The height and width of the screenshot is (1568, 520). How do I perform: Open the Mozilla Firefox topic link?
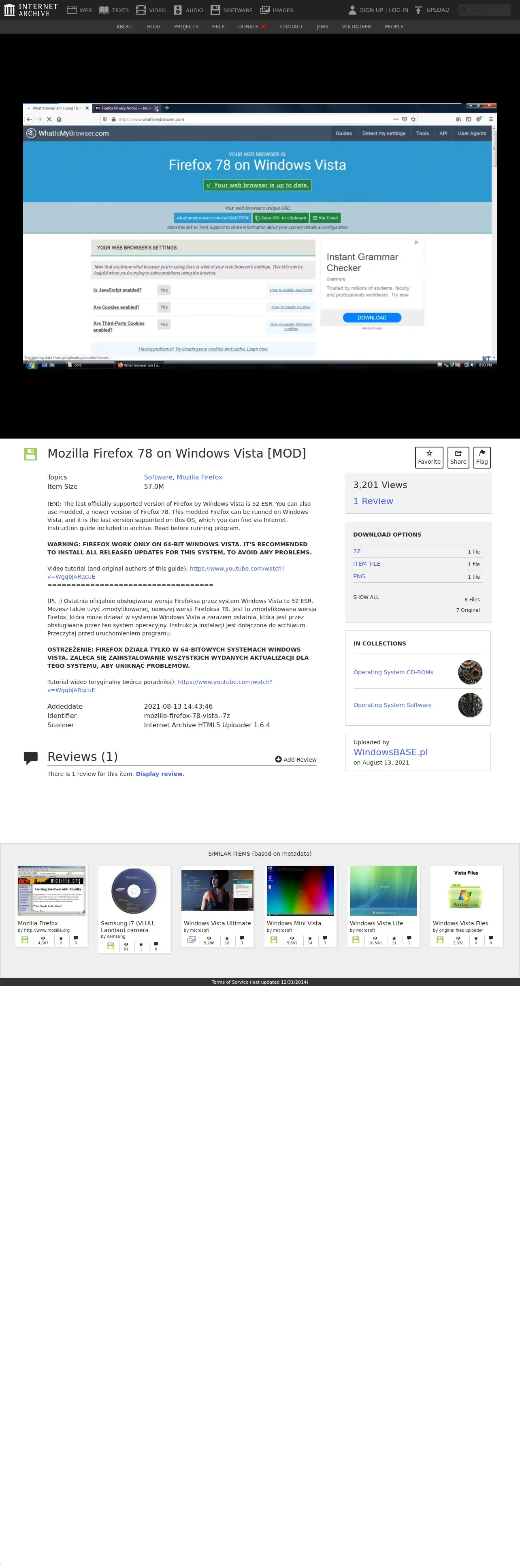coord(199,477)
